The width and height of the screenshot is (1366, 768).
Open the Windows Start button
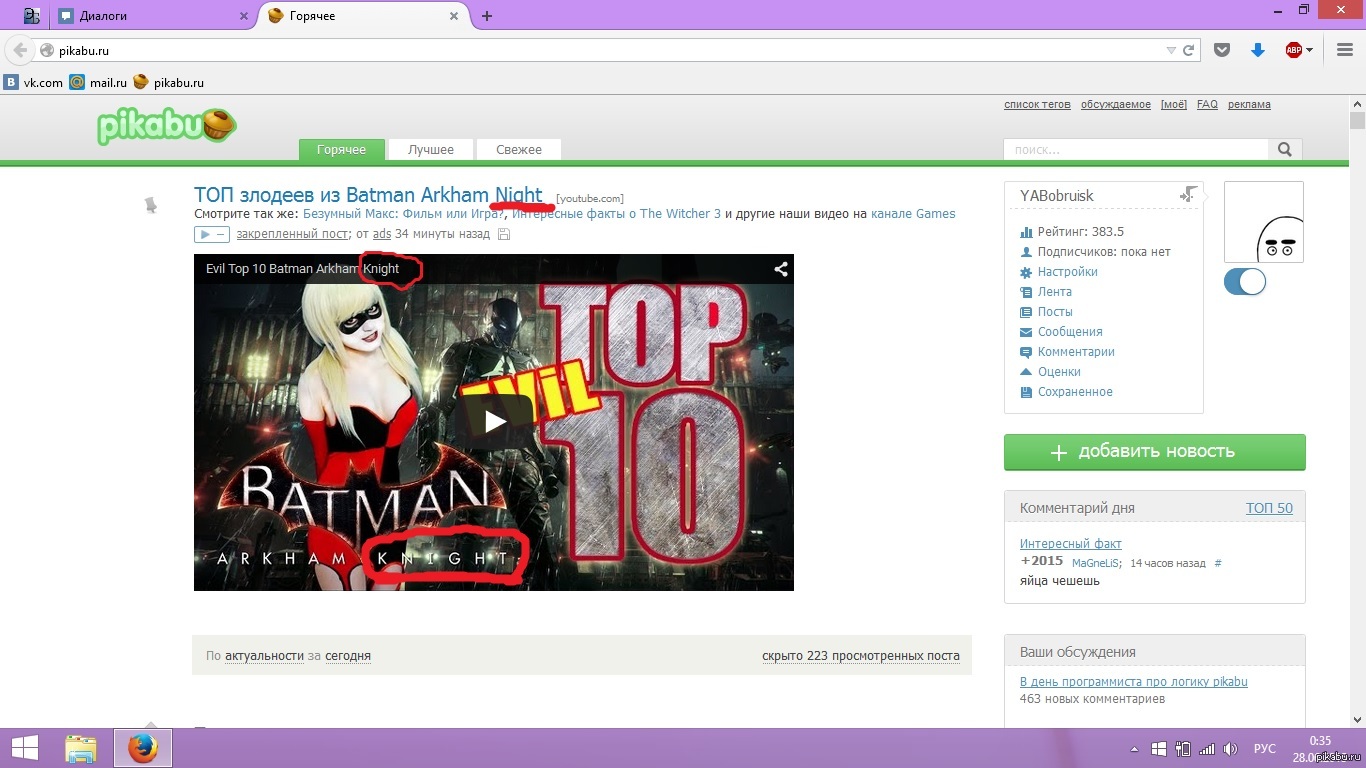tap(24, 748)
